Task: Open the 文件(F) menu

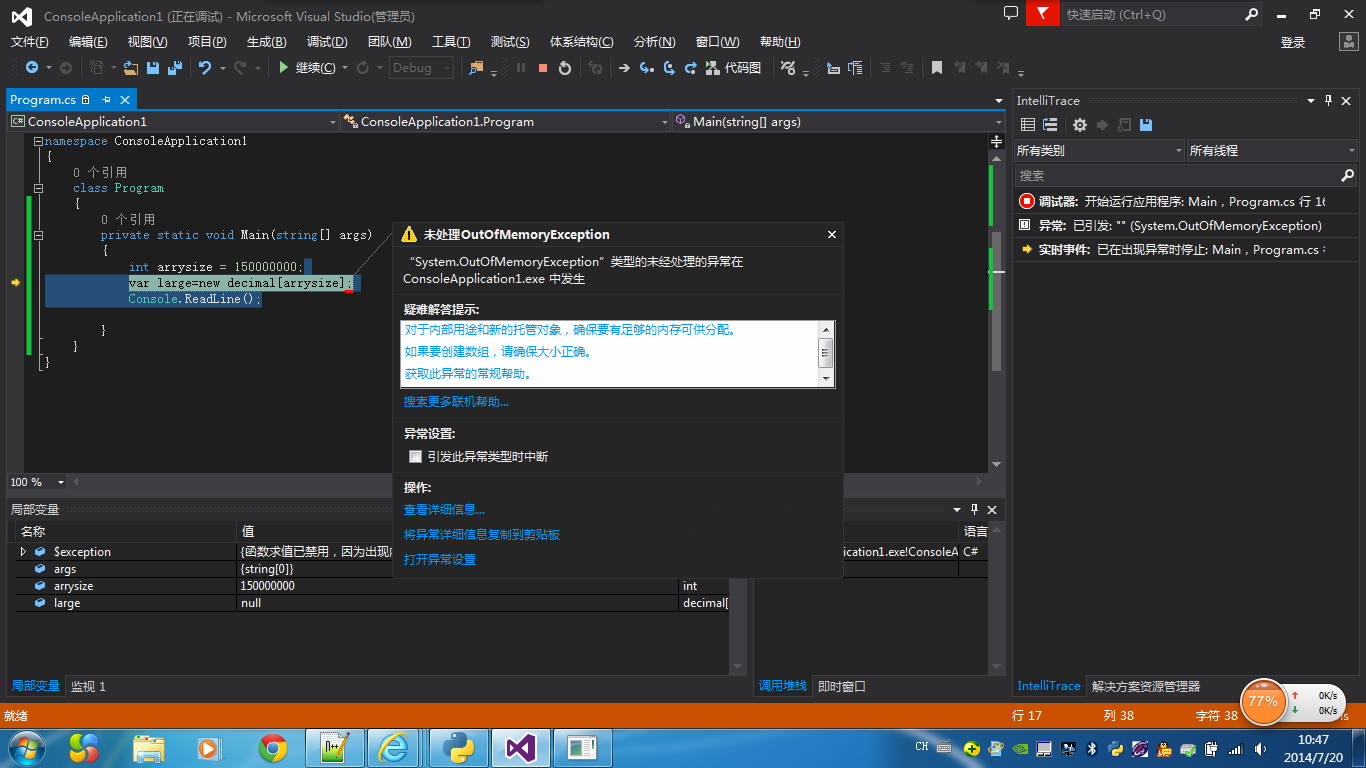Action: click(29, 42)
